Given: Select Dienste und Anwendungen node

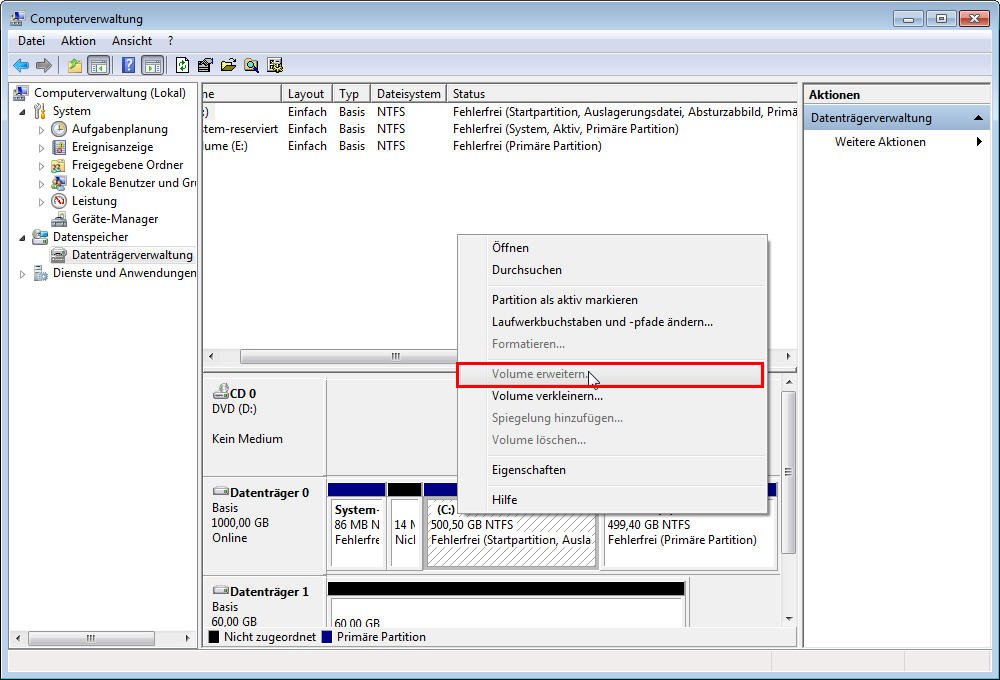Looking at the screenshot, I should click(x=124, y=273).
